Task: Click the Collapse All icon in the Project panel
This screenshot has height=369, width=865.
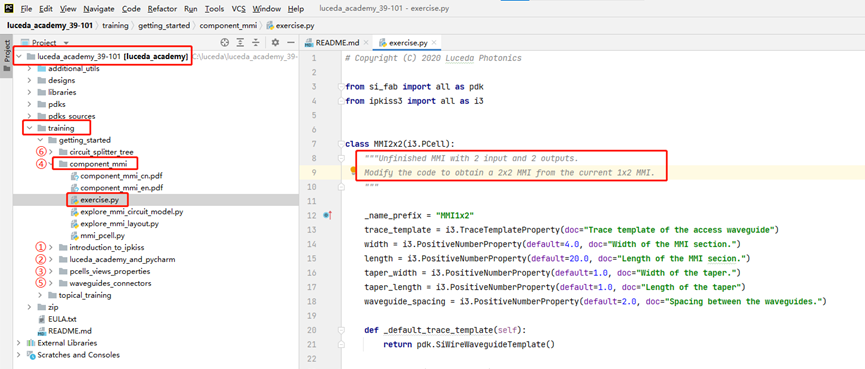Action: pos(256,42)
